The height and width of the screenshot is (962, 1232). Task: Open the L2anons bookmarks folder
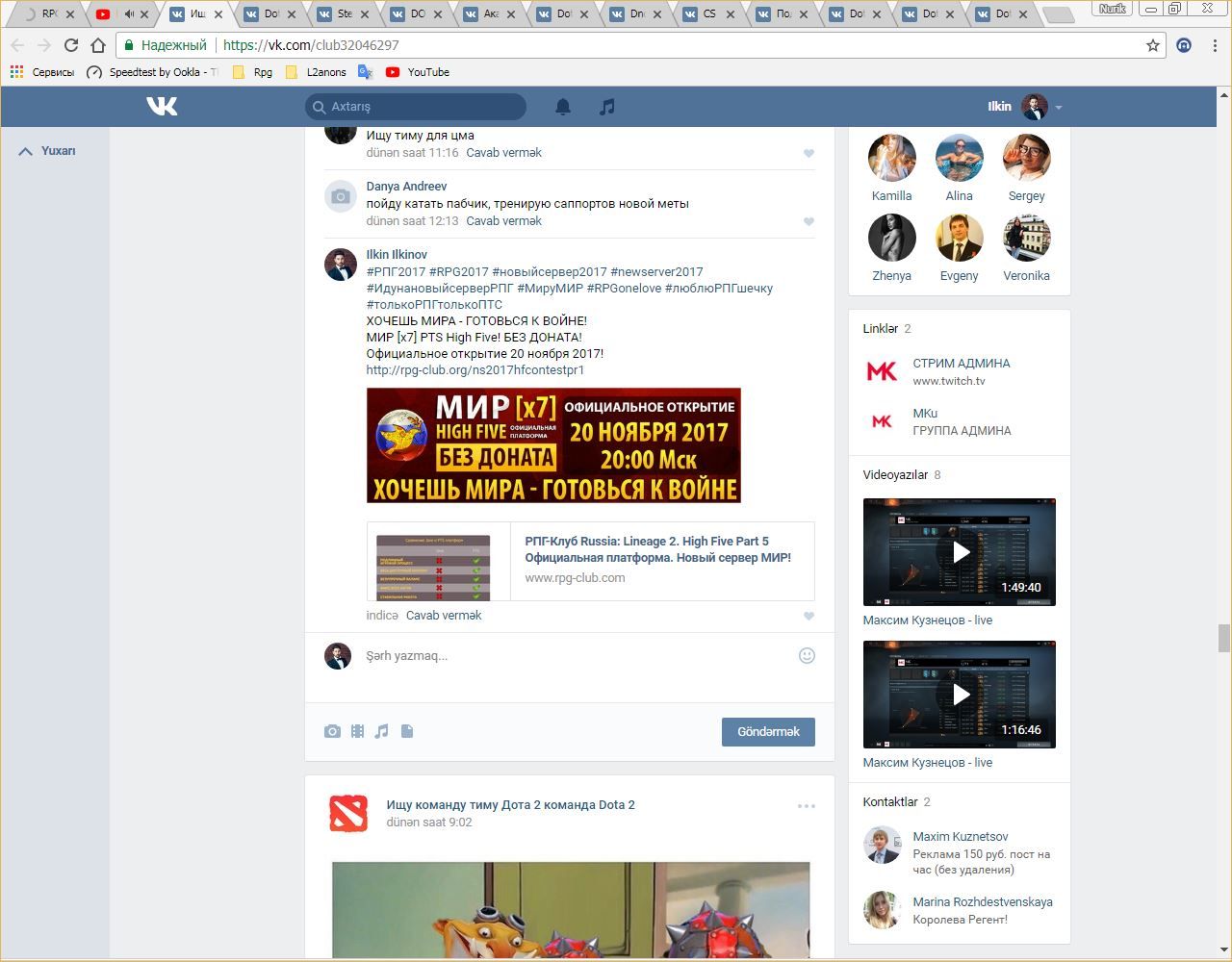(x=316, y=72)
